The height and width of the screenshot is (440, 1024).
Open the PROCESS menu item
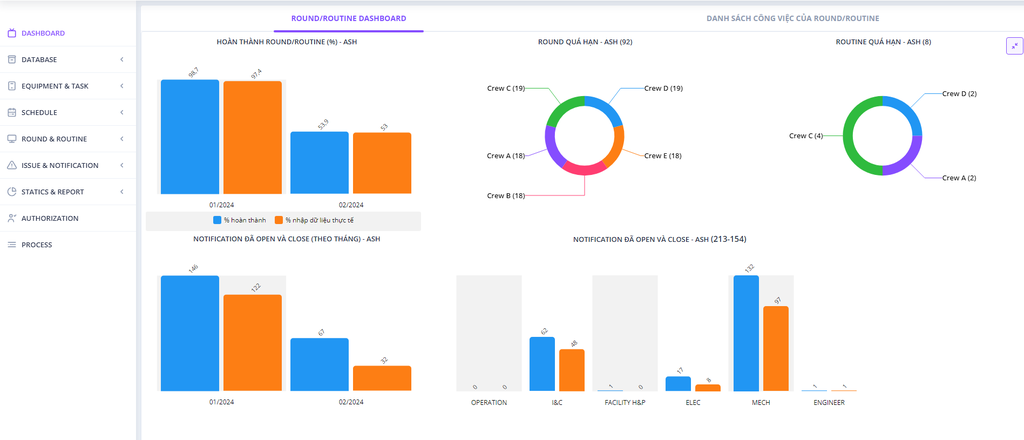coord(37,245)
